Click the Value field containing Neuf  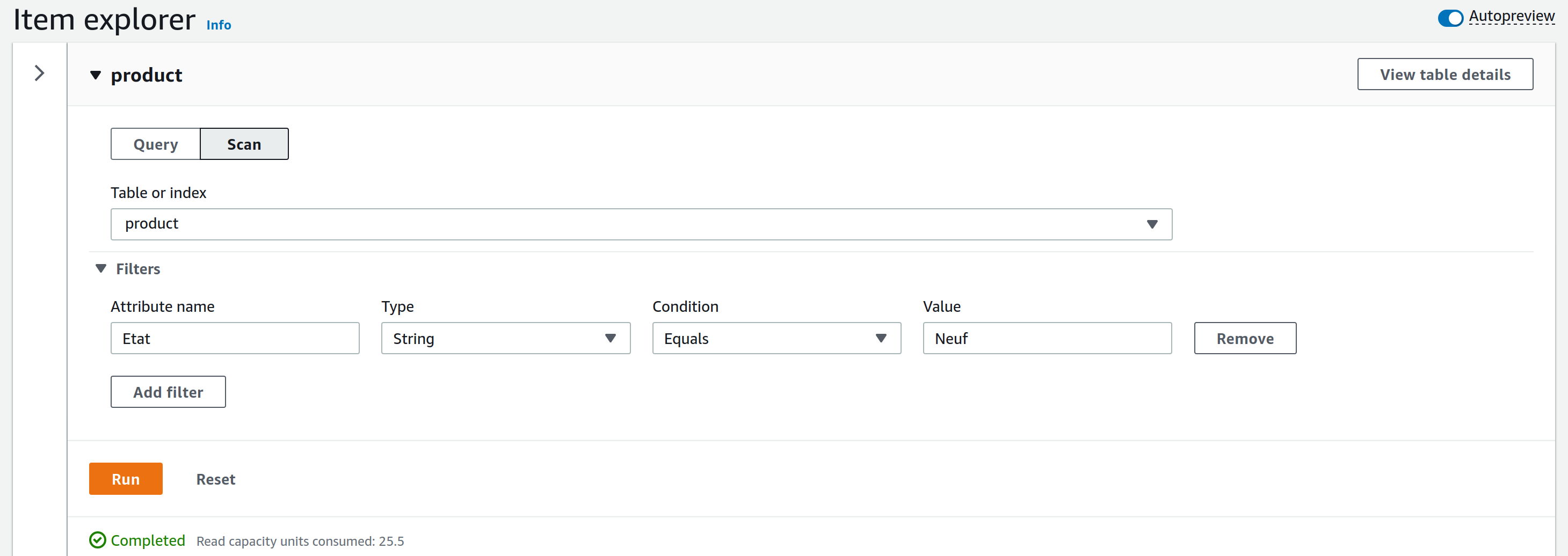1047,338
